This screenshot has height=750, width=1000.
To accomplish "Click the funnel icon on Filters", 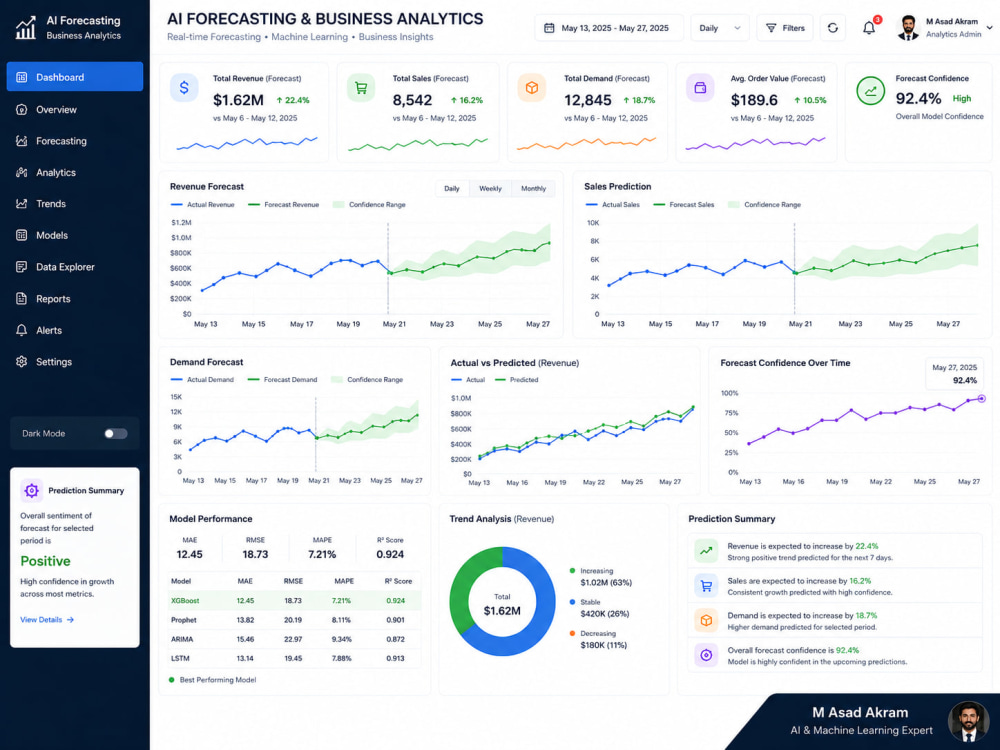I will [x=771, y=28].
